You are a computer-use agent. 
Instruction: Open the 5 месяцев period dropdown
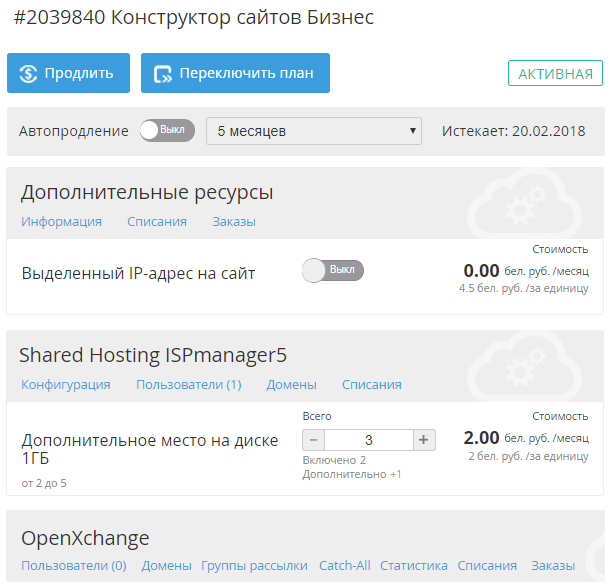coord(314,131)
